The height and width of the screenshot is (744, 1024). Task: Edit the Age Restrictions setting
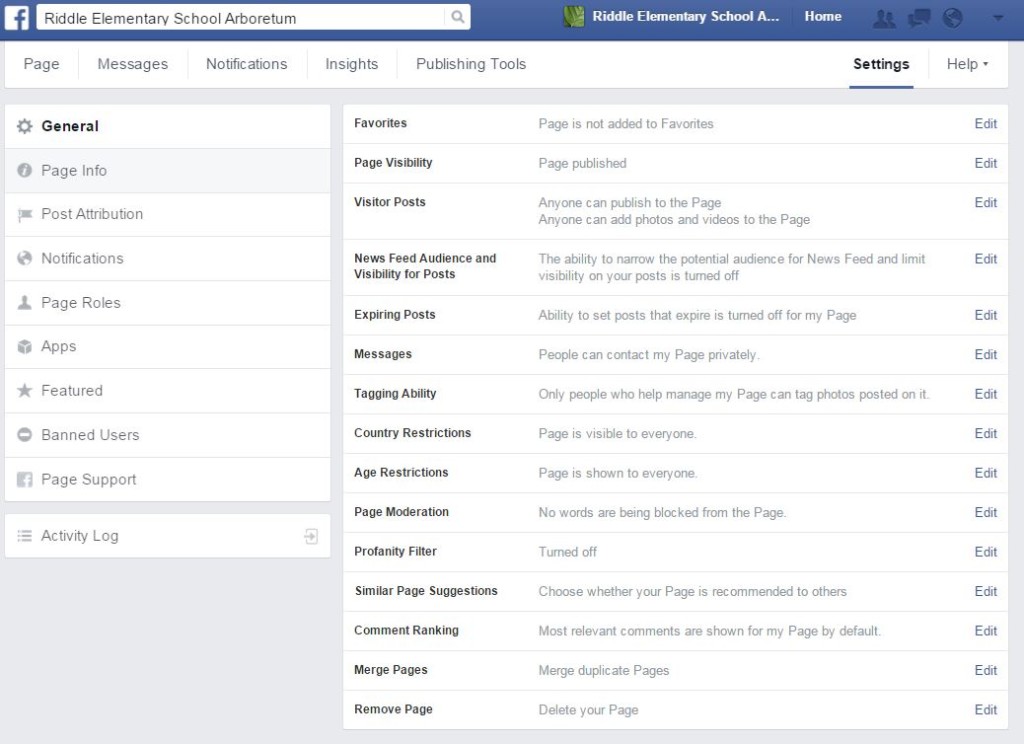pos(985,473)
